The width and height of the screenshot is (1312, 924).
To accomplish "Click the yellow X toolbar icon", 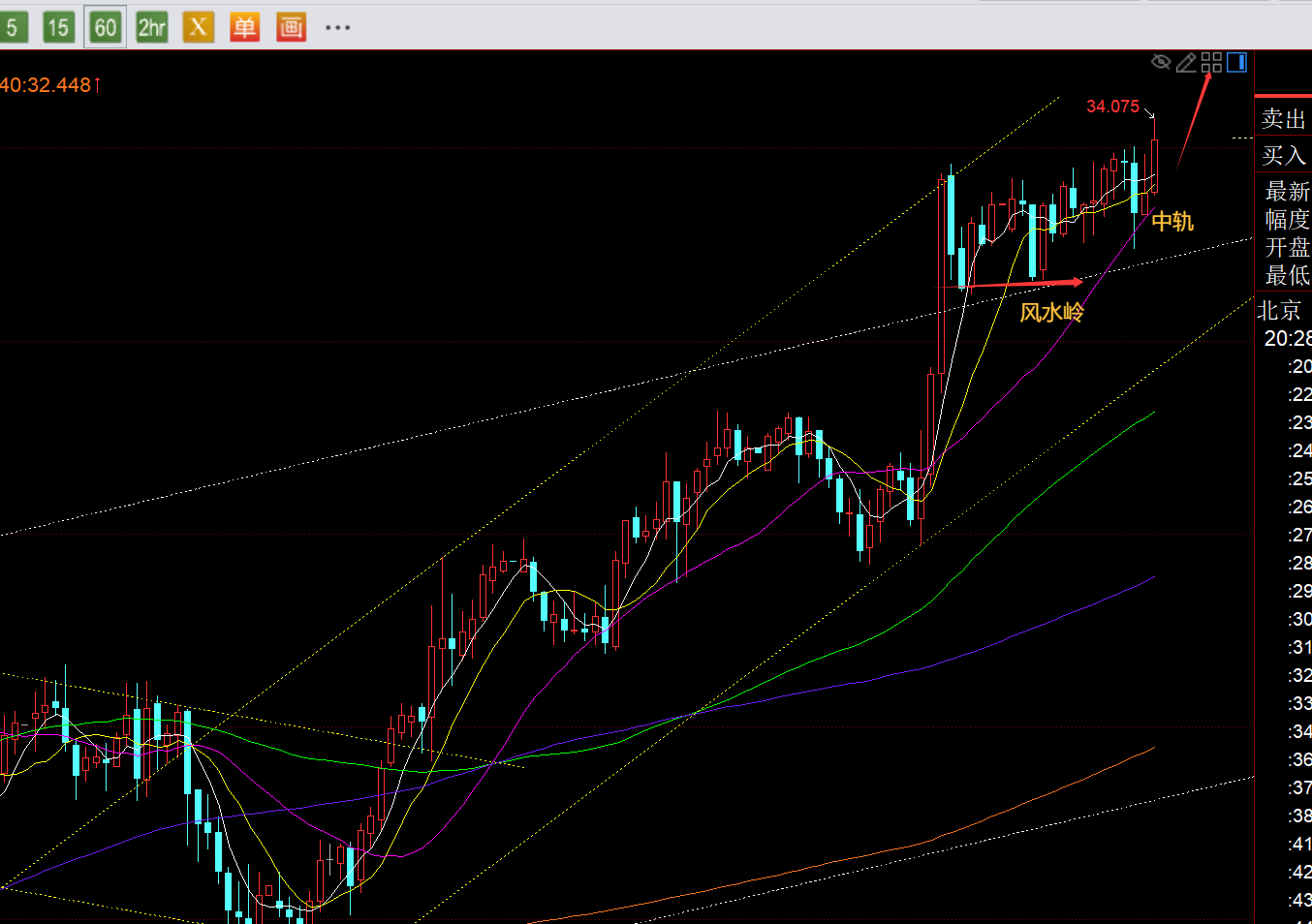I will (199, 27).
